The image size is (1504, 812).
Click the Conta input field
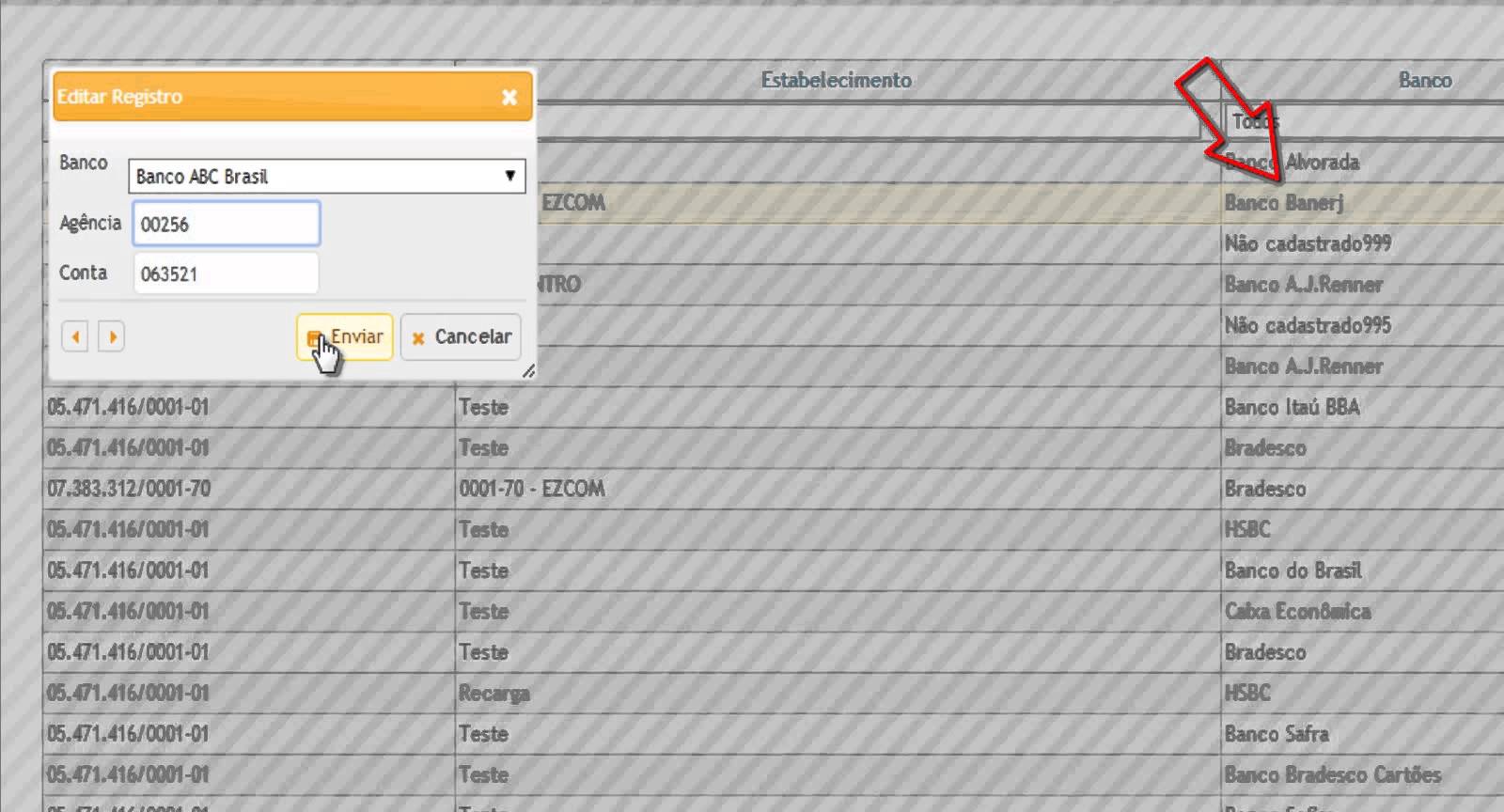point(227,274)
